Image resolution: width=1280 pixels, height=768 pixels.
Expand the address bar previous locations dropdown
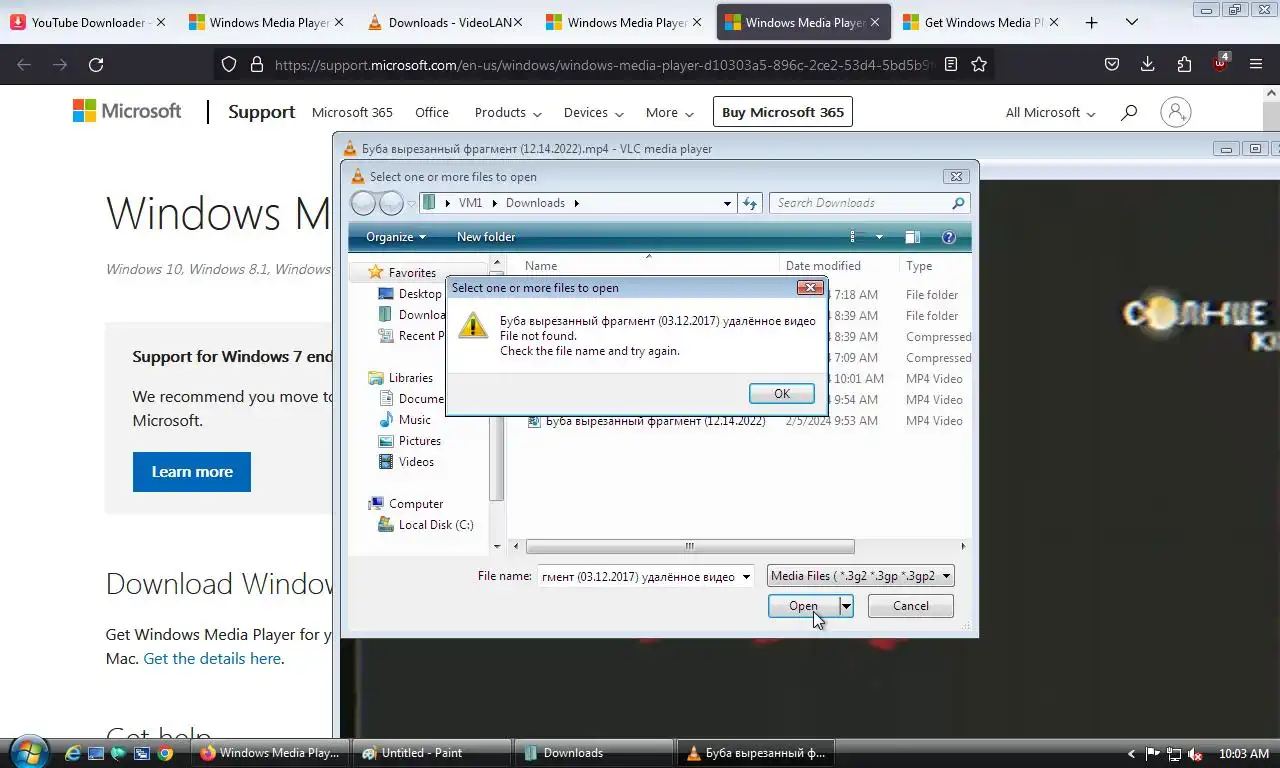[727, 203]
